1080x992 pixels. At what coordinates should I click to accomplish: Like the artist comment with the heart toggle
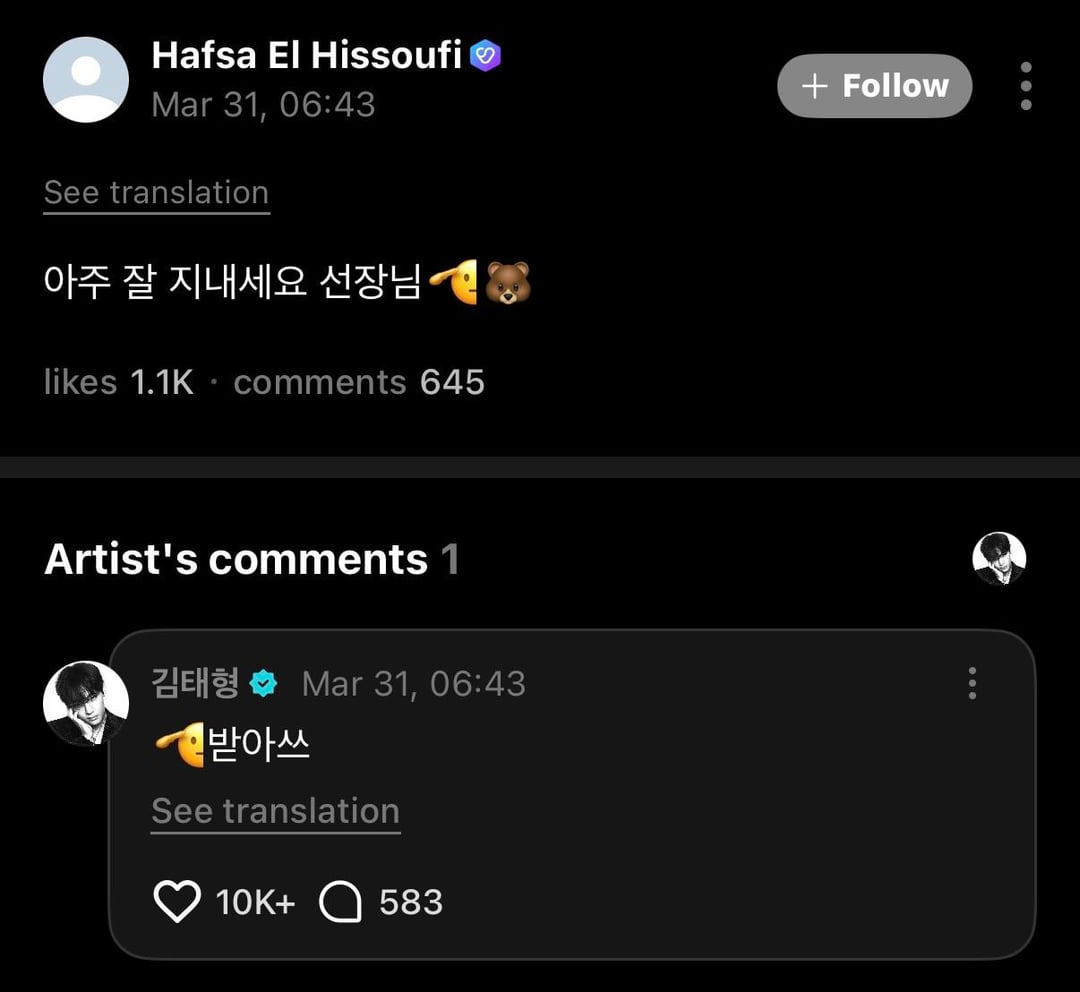(x=178, y=901)
